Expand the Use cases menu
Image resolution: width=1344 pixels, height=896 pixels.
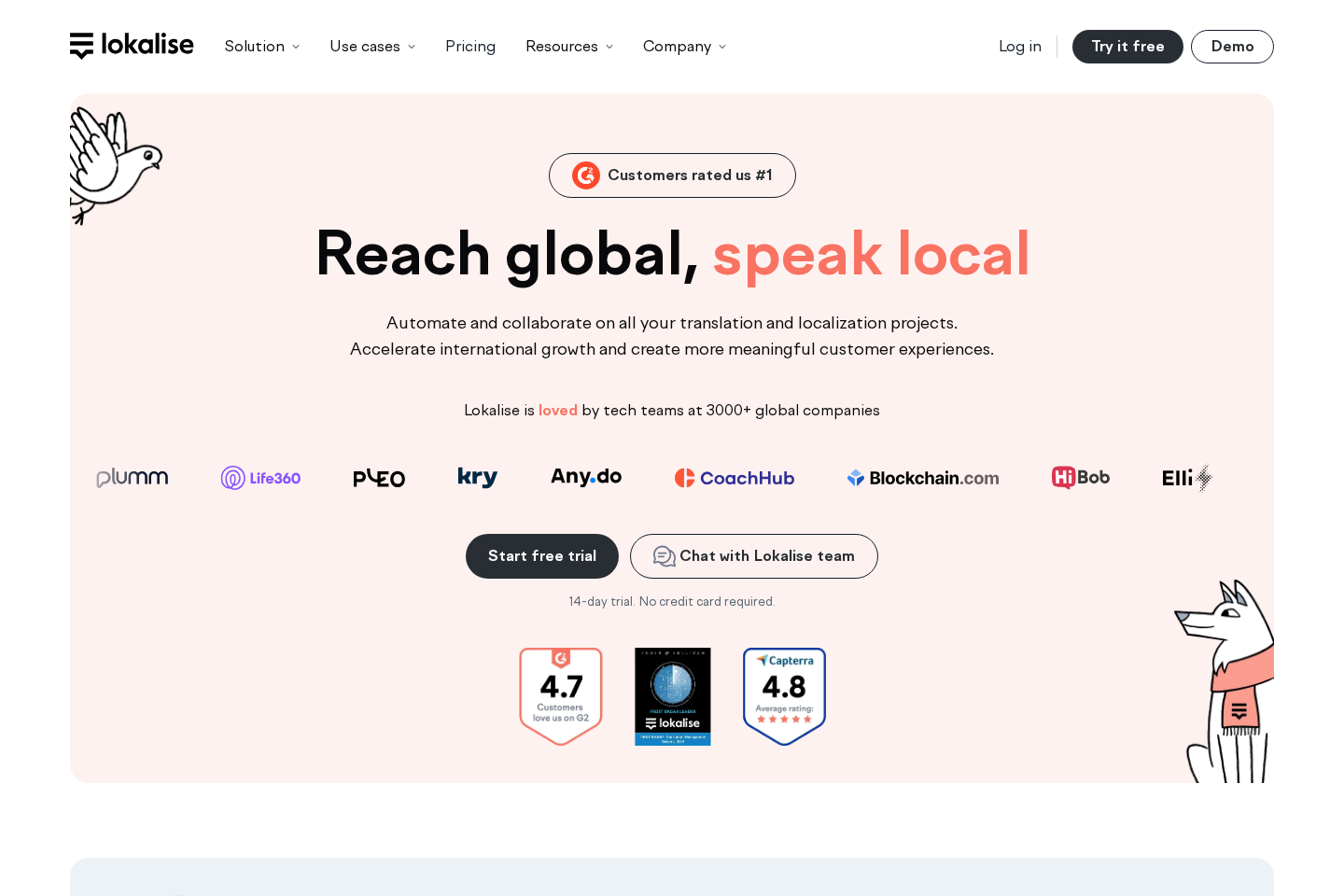click(372, 47)
